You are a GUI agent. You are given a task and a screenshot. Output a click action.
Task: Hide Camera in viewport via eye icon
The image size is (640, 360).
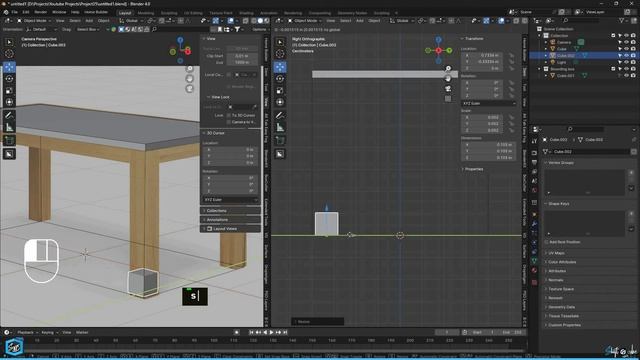point(627,42)
